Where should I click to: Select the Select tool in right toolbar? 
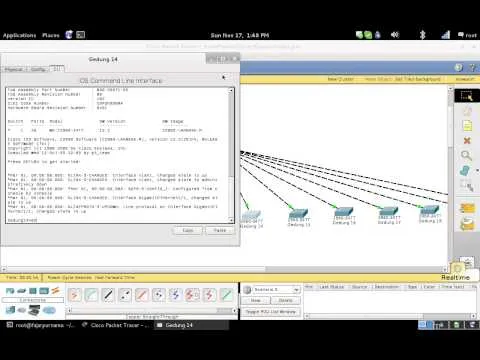(x=466, y=96)
